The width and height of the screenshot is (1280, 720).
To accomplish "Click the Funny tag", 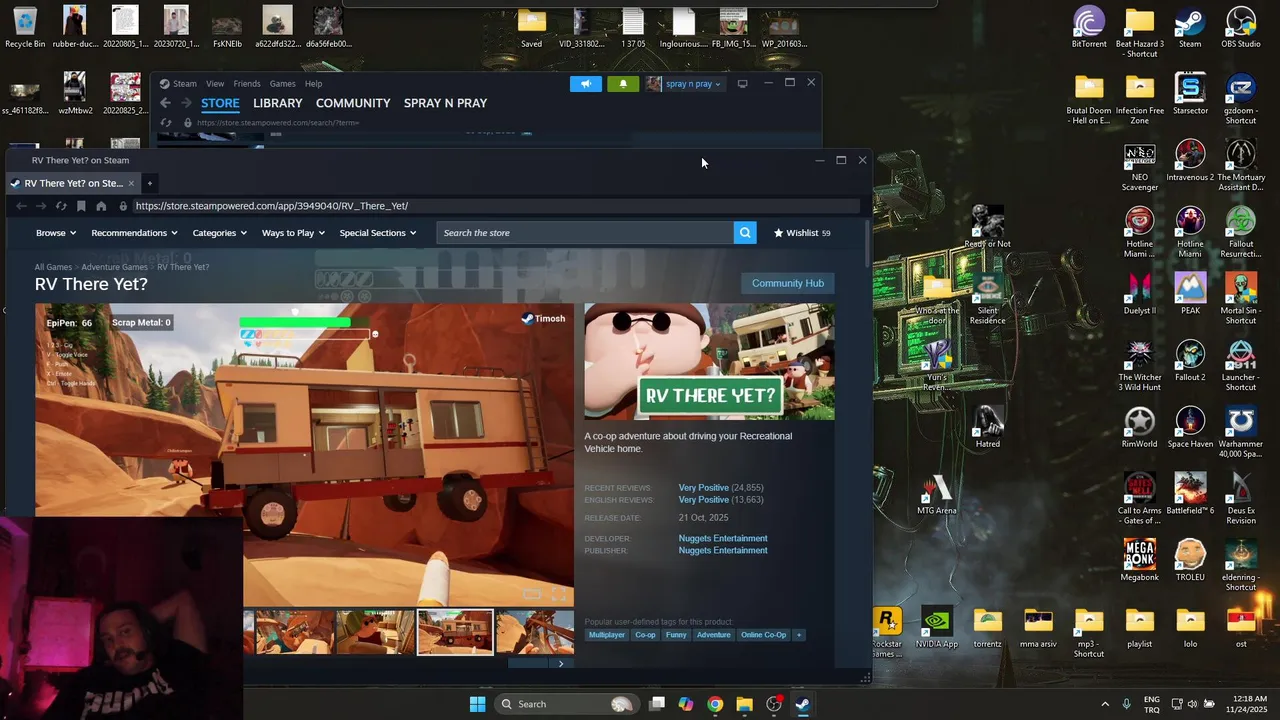I will 676,635.
